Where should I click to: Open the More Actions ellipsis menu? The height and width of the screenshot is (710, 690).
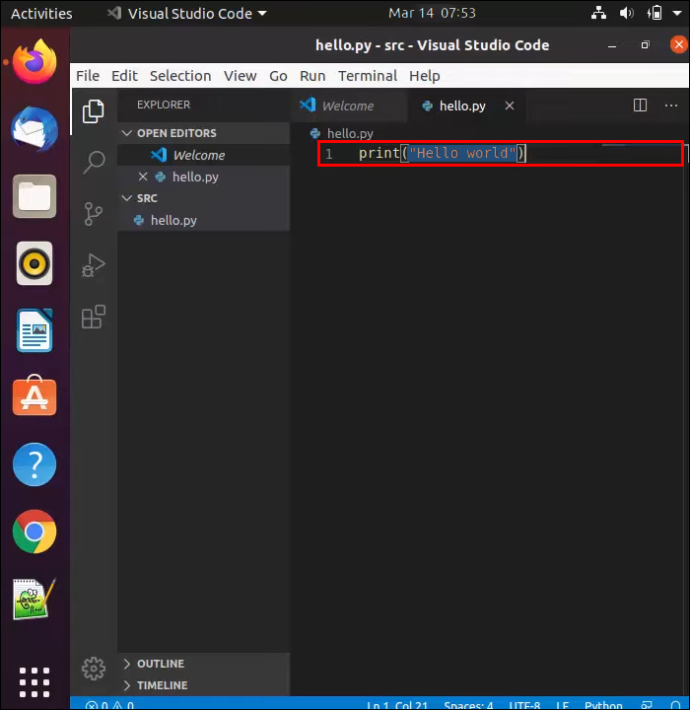[671, 106]
